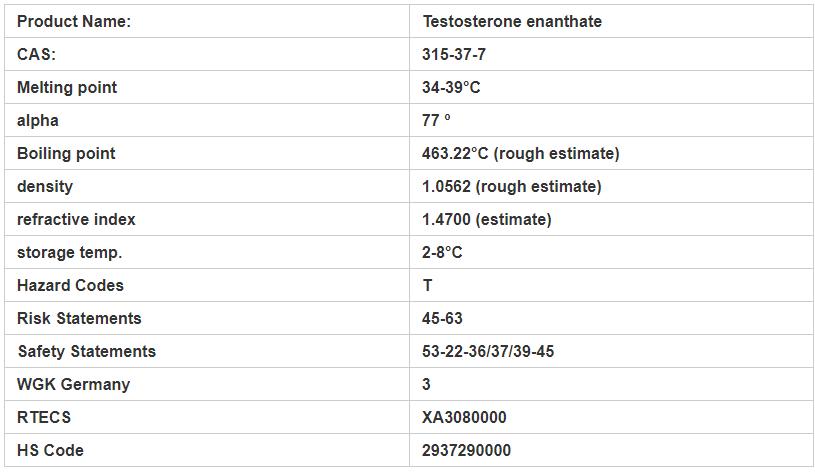815x472 pixels.
Task: Select the CAS number 315-37-7
Action: [x=454, y=54]
